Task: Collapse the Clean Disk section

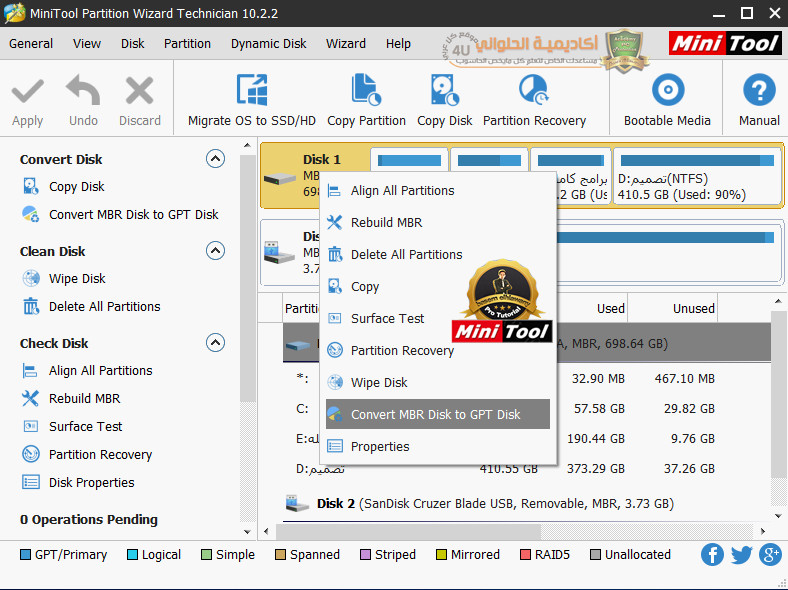Action: tap(215, 251)
